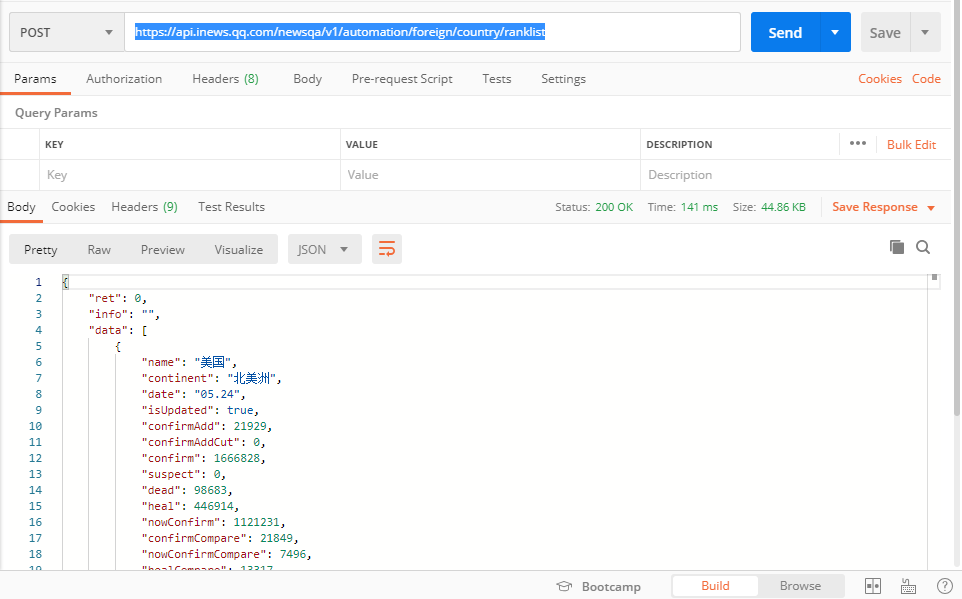Click Bulk Edit for query params
962x599 pixels.
[x=911, y=144]
